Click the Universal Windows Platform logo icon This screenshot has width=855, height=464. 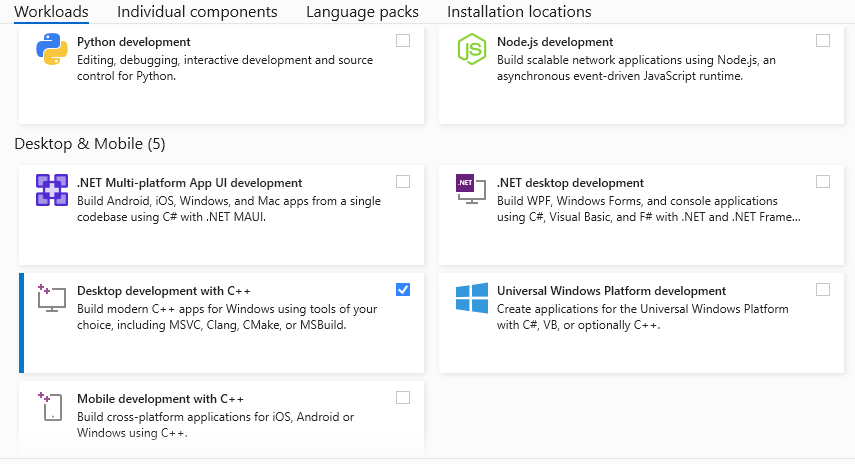tap(471, 298)
